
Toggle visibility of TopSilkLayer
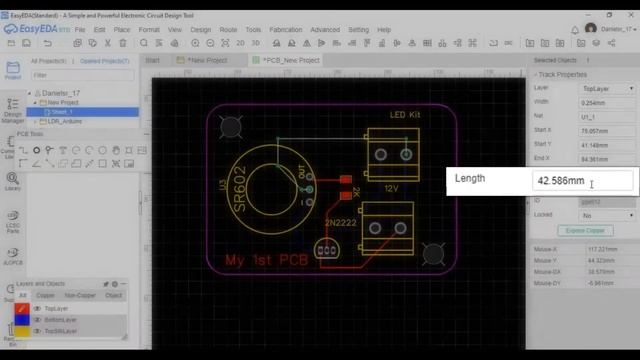coord(38,331)
